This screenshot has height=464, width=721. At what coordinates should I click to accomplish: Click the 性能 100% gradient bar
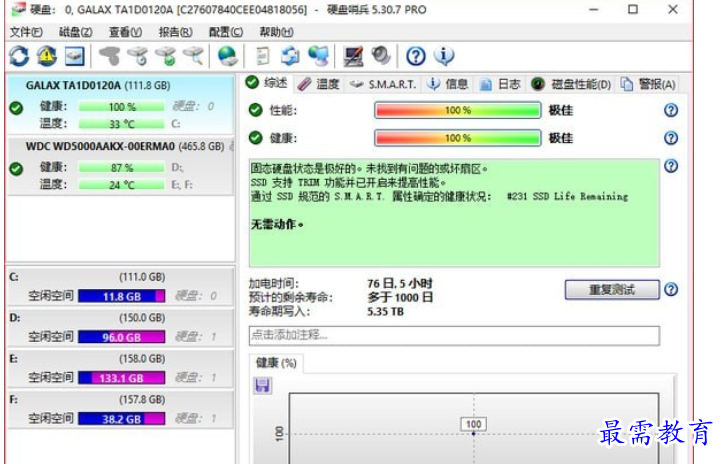click(458, 110)
